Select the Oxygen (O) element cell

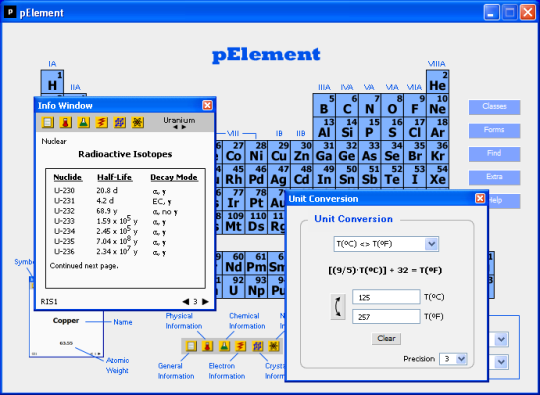[392, 105]
